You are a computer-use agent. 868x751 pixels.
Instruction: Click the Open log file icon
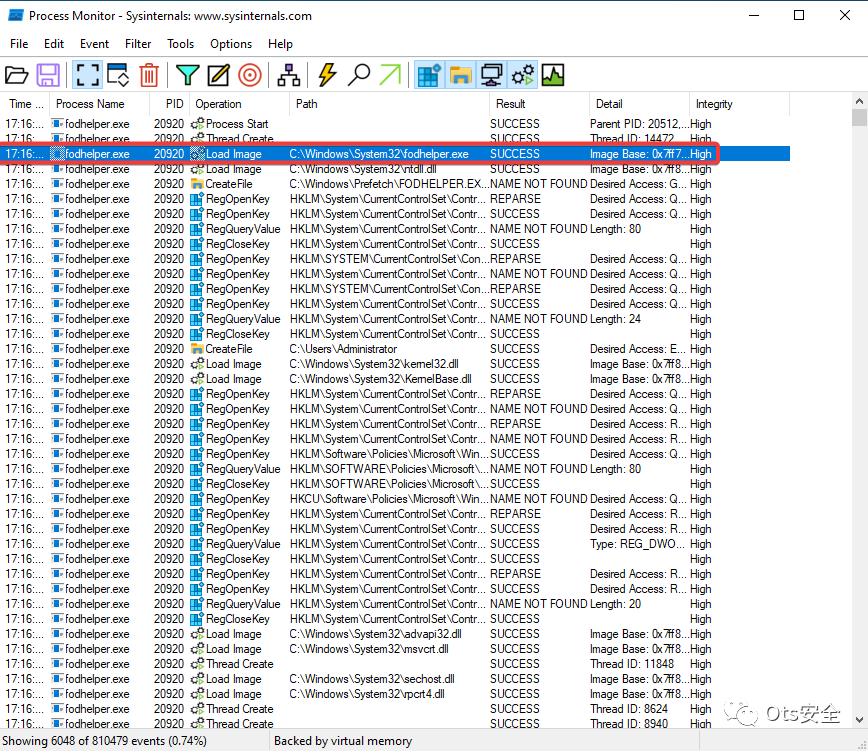click(17, 75)
